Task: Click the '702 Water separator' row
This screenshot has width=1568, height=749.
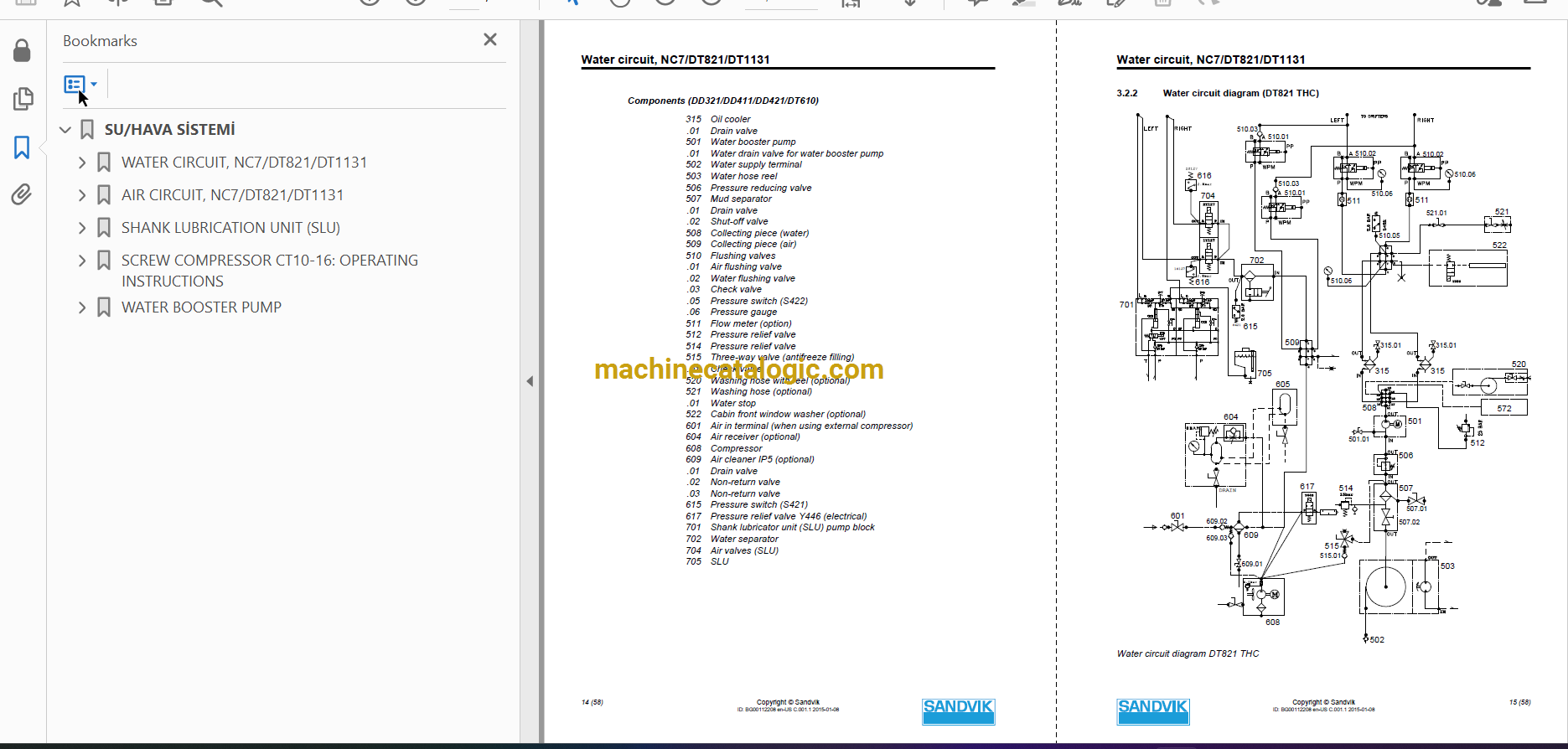Action: click(x=732, y=539)
